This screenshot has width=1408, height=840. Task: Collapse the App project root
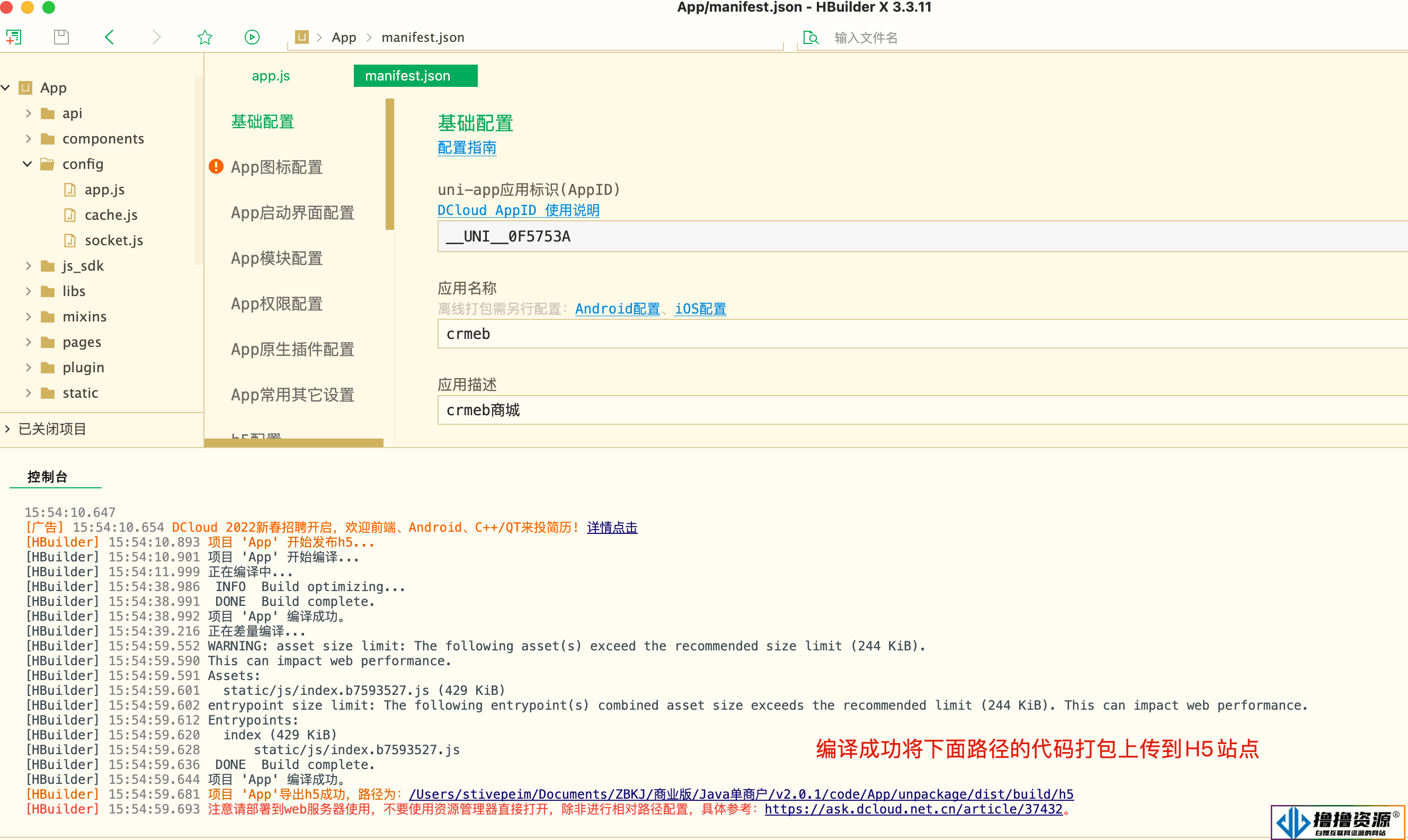(6, 88)
